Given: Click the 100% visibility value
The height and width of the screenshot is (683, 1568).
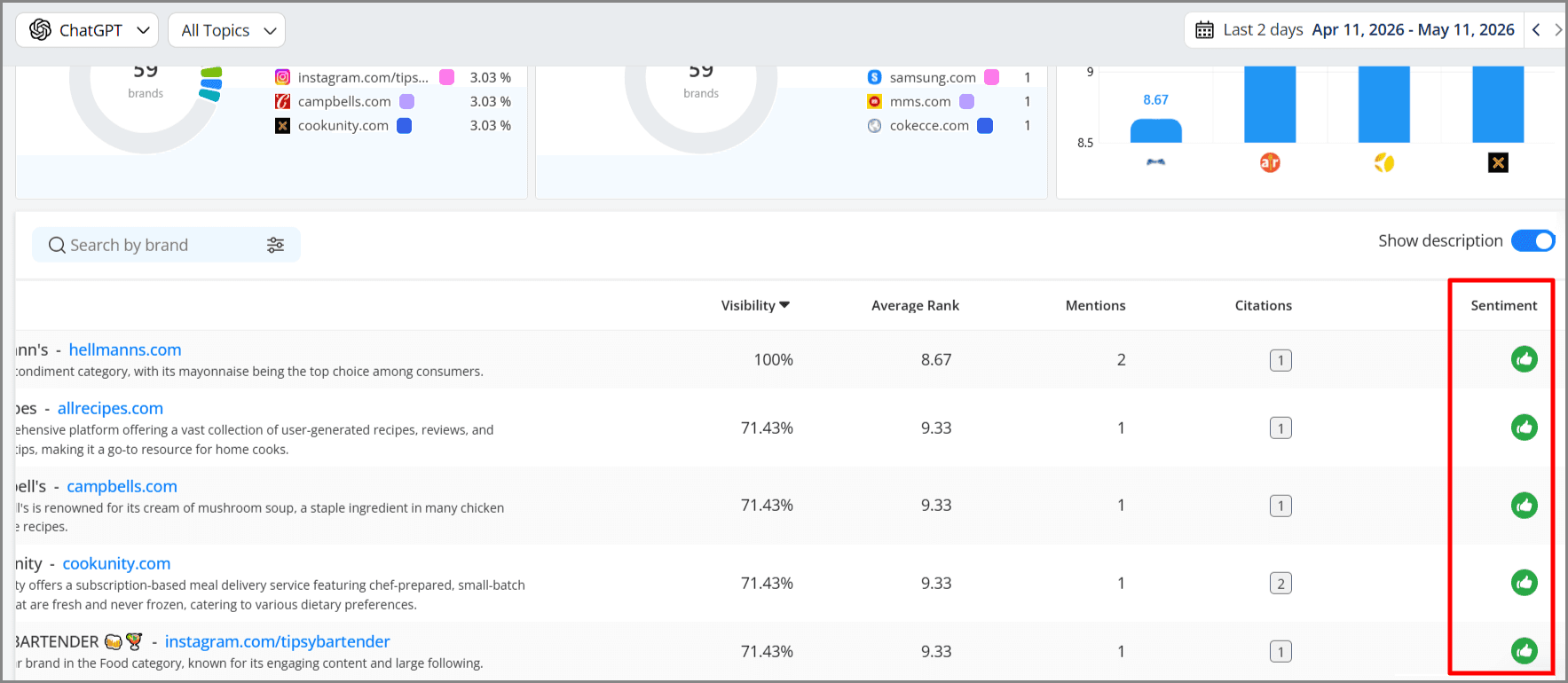Looking at the screenshot, I should click(x=773, y=359).
